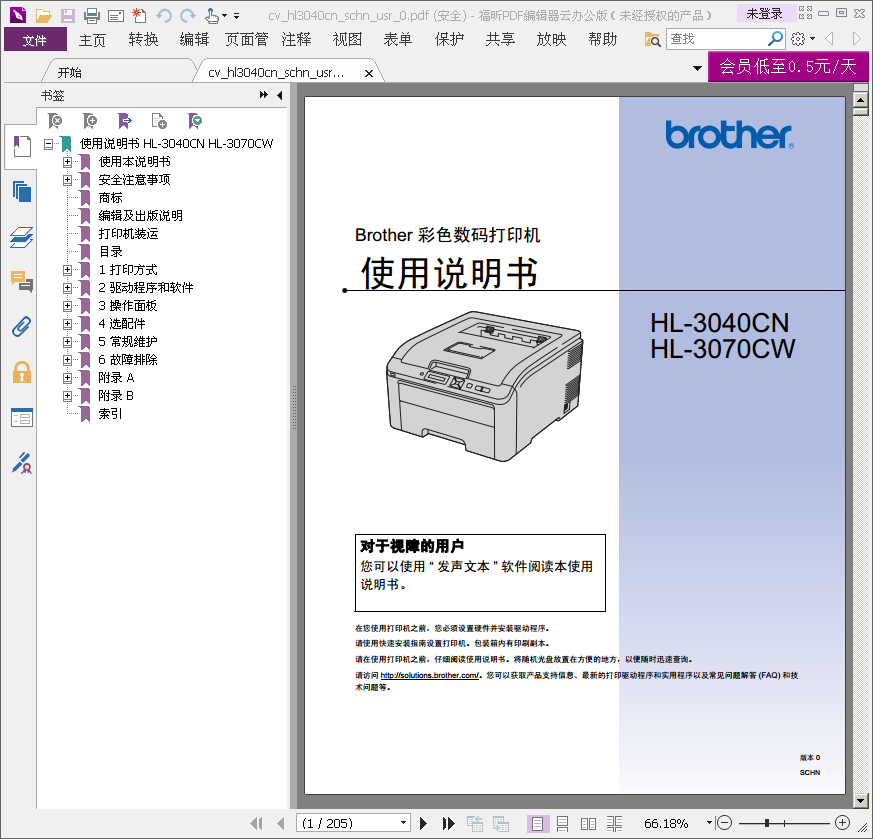
Task: Collapse the bookmarks panel with left triangle
Action: coord(279,95)
